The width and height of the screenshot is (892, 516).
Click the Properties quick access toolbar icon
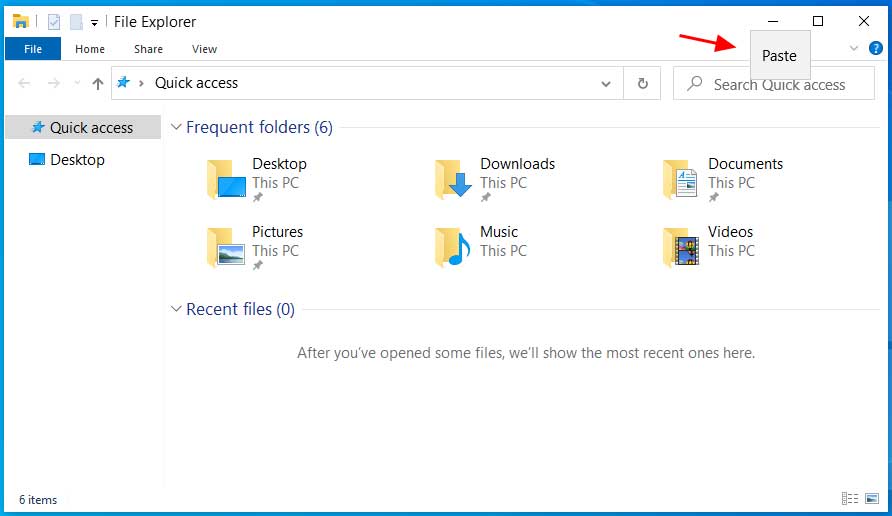click(54, 22)
